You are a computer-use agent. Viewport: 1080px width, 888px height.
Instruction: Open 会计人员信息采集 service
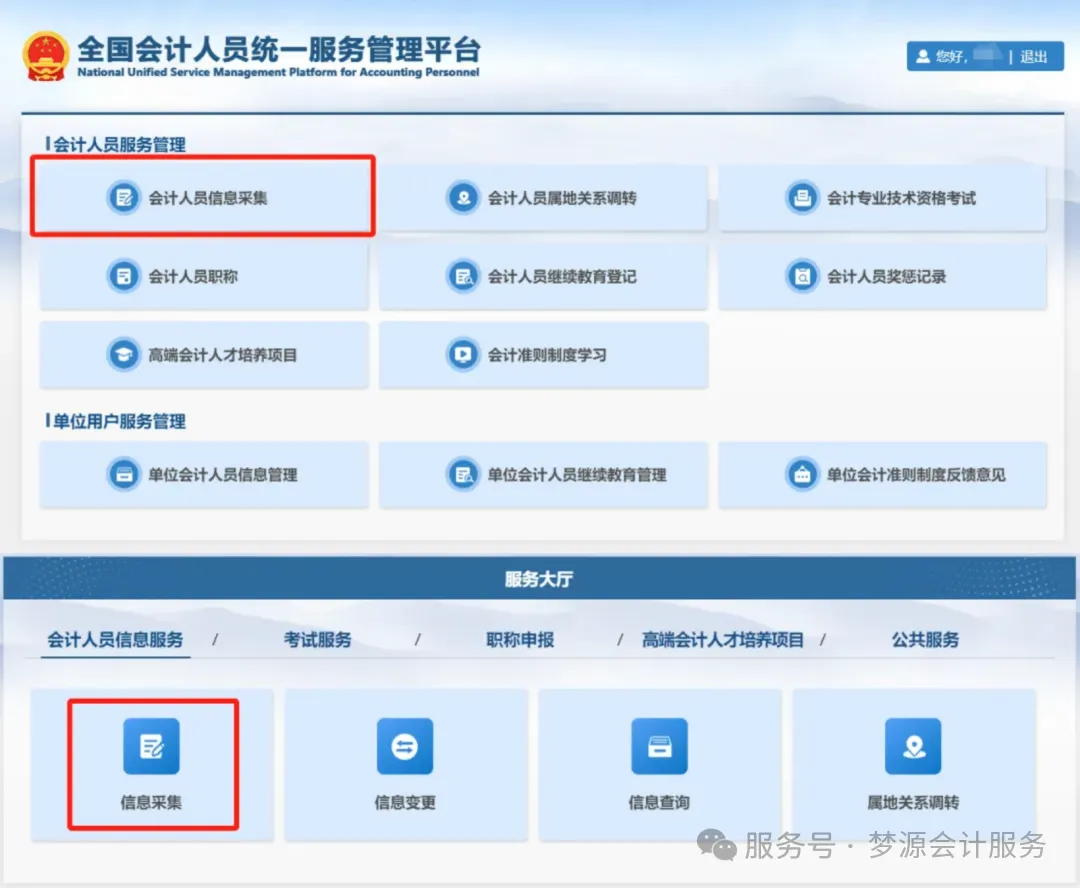click(x=204, y=197)
